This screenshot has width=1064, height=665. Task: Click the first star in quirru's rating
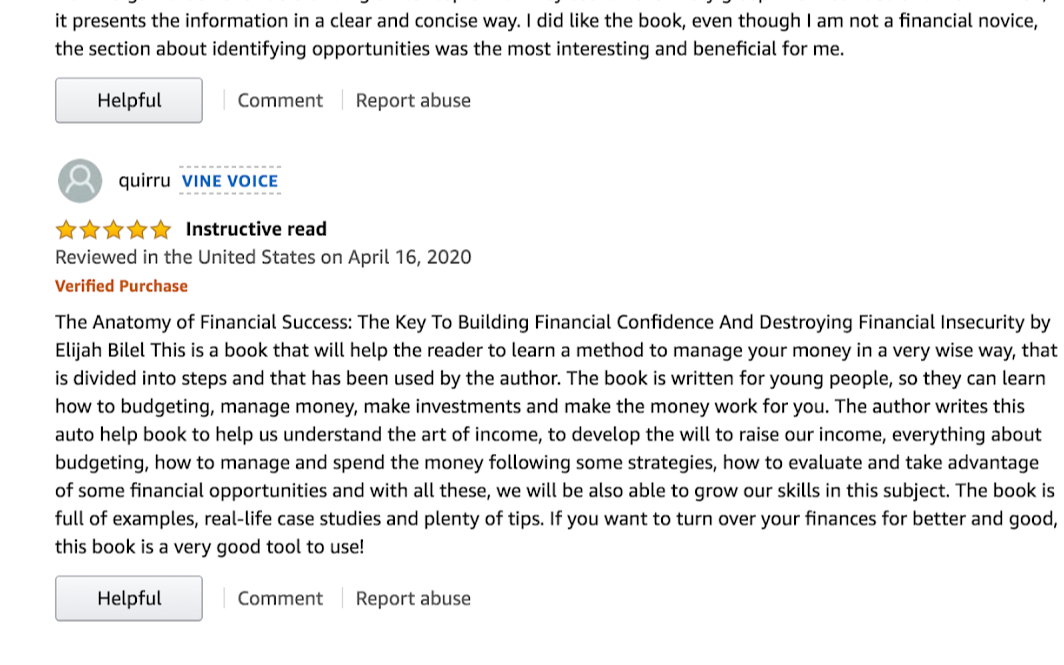66,230
